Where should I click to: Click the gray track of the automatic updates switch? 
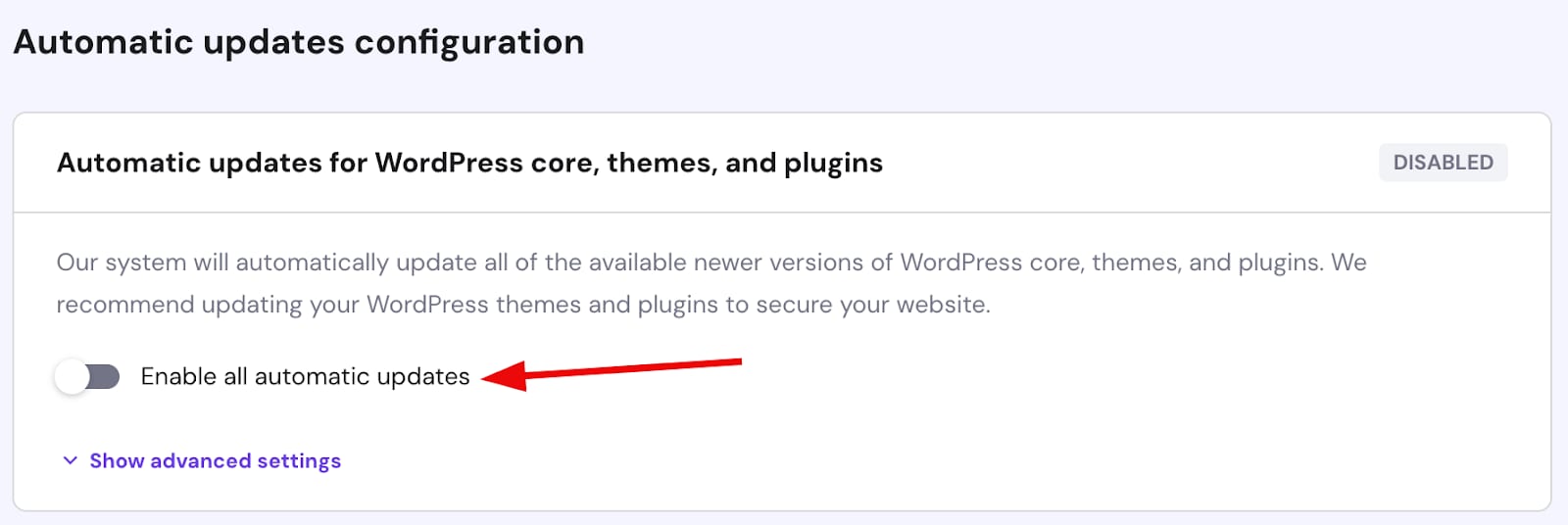[x=105, y=376]
